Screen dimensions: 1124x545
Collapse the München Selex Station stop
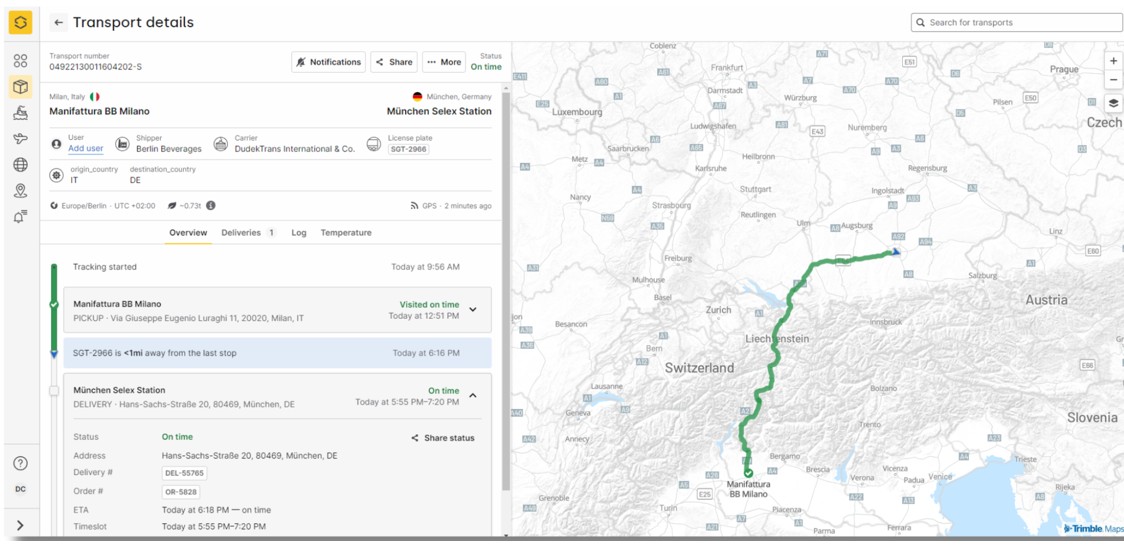tap(473, 395)
